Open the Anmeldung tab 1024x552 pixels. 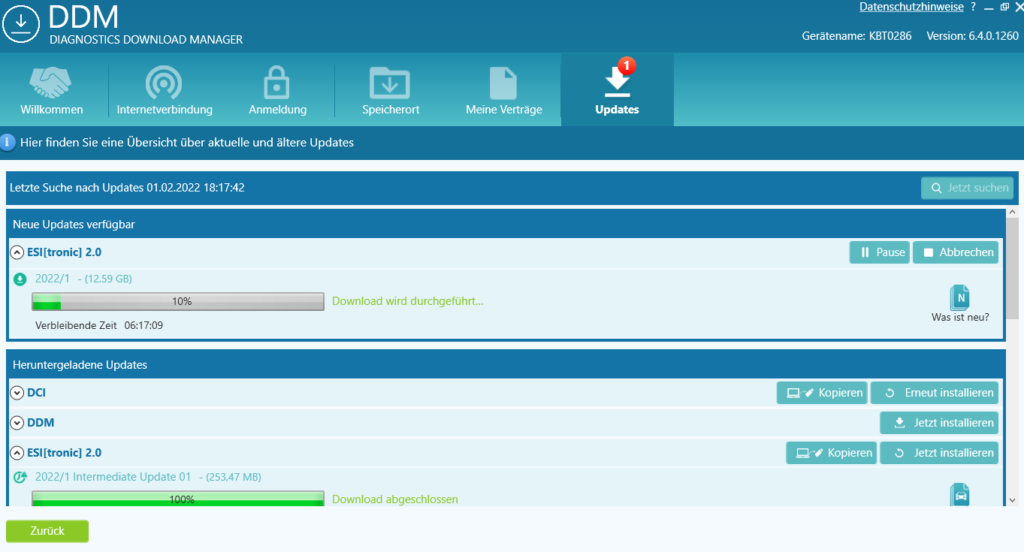pyautogui.click(x=277, y=91)
